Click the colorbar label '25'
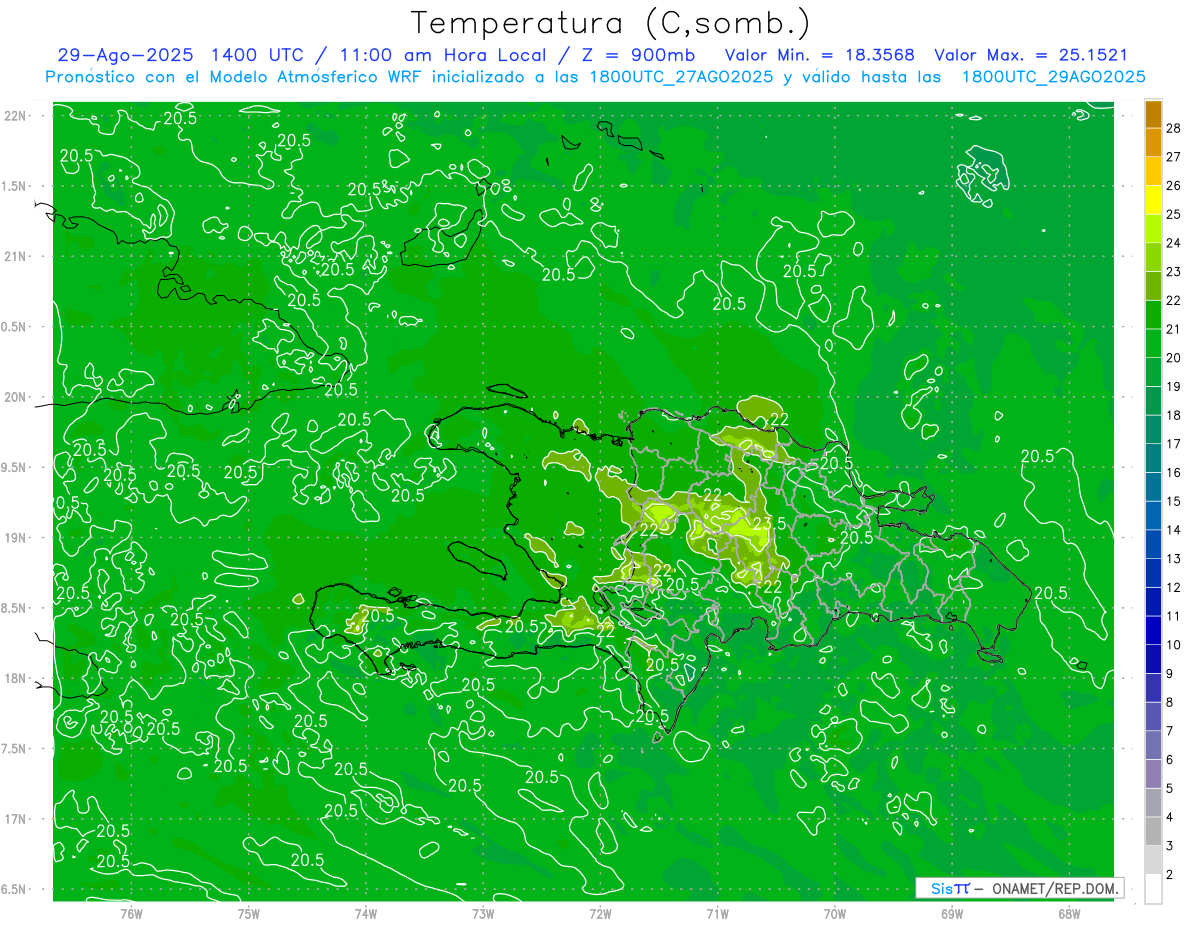Image resolution: width=1200 pixels, height=927 pixels. (x=1174, y=214)
